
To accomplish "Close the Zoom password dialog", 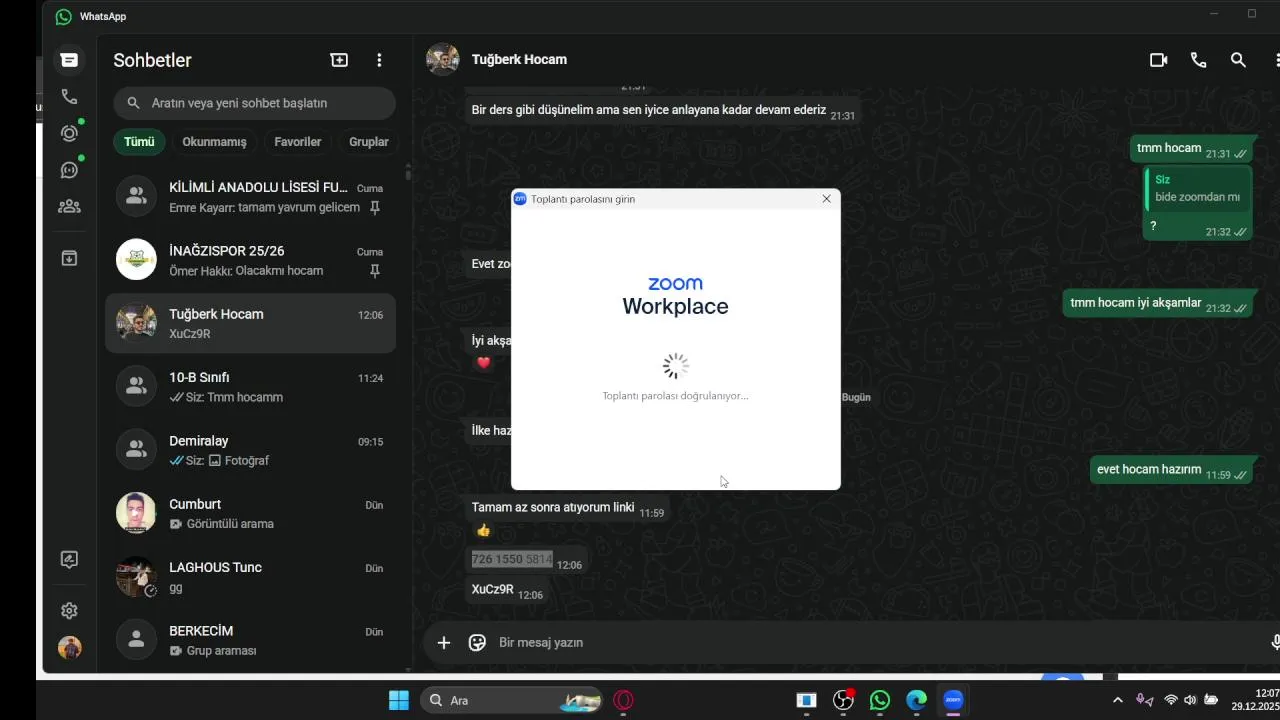I will point(826,199).
